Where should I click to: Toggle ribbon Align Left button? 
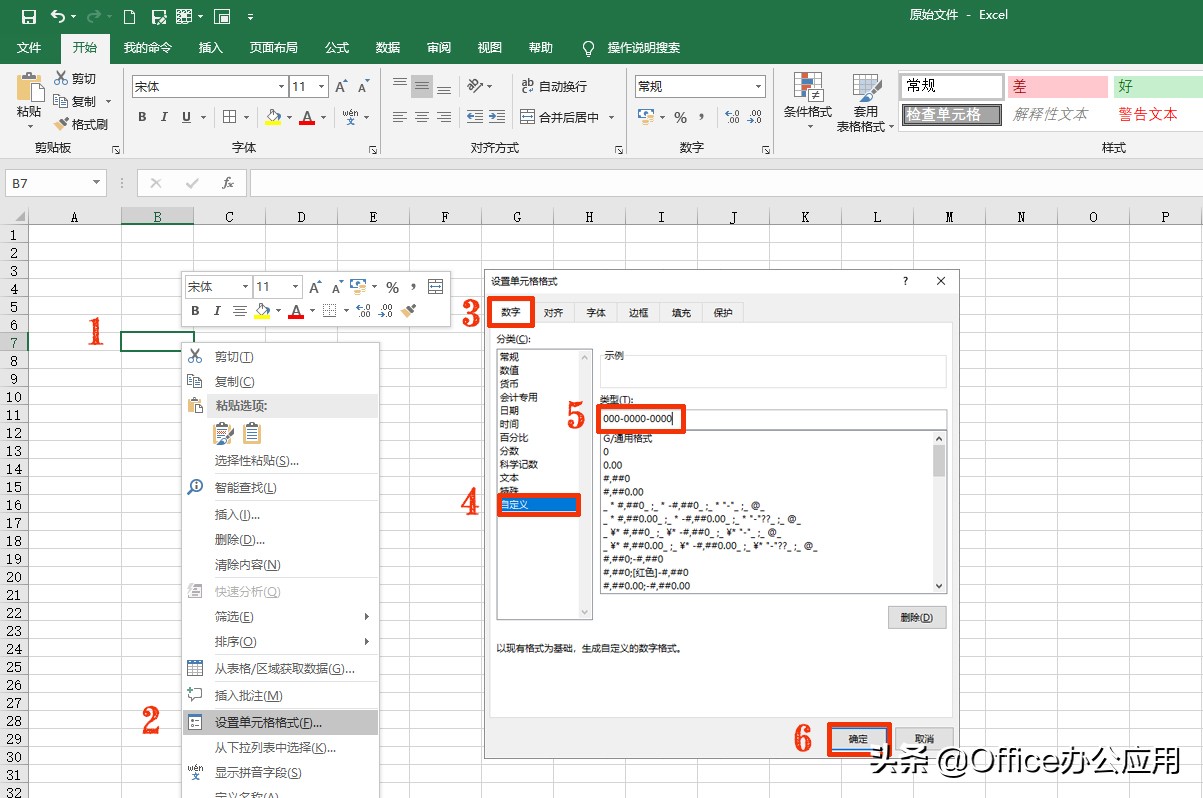[x=400, y=117]
